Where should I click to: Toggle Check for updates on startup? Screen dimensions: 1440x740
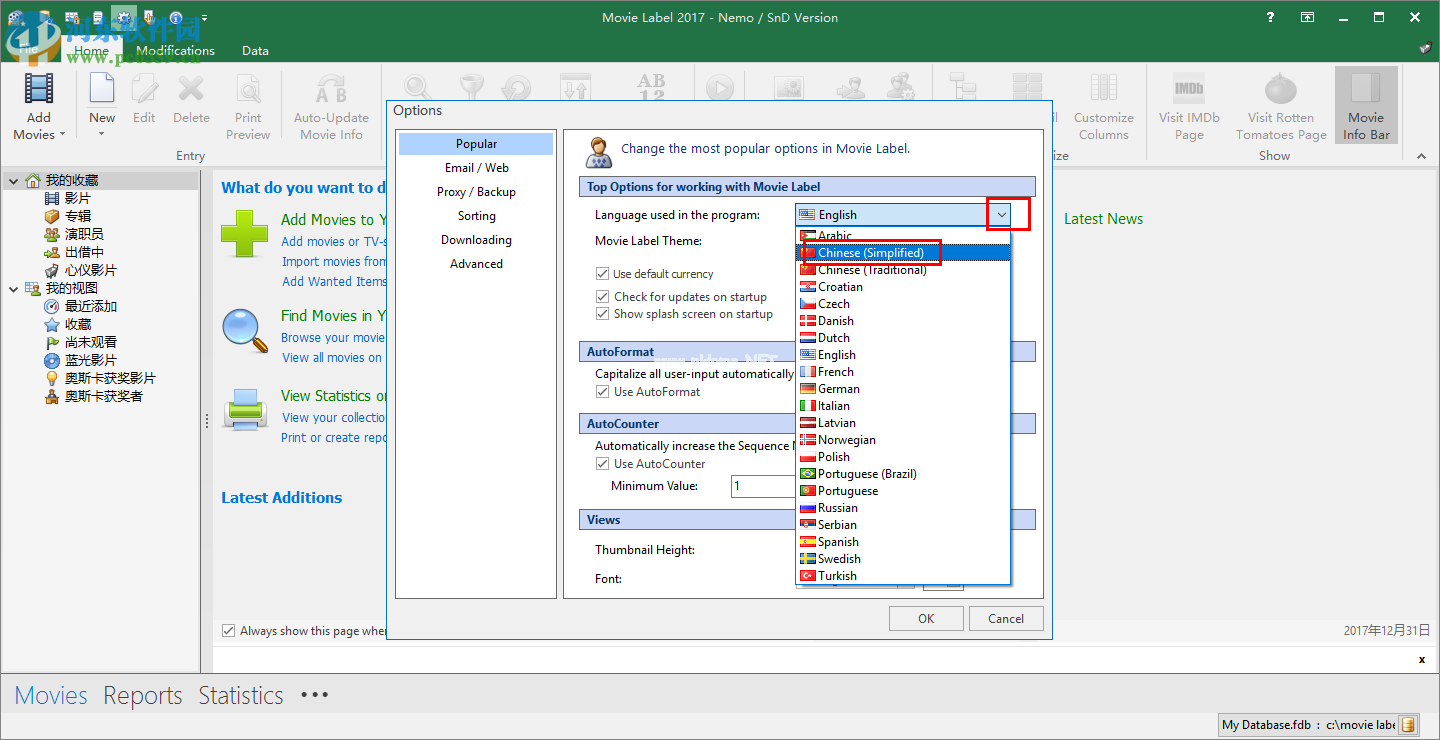[x=602, y=297]
